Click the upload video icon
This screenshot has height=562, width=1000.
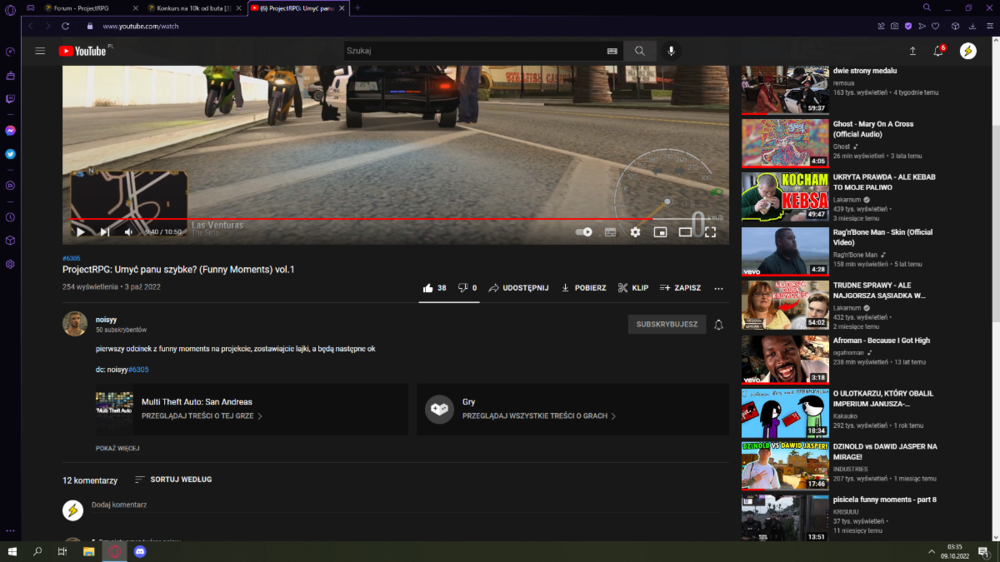coord(913,51)
